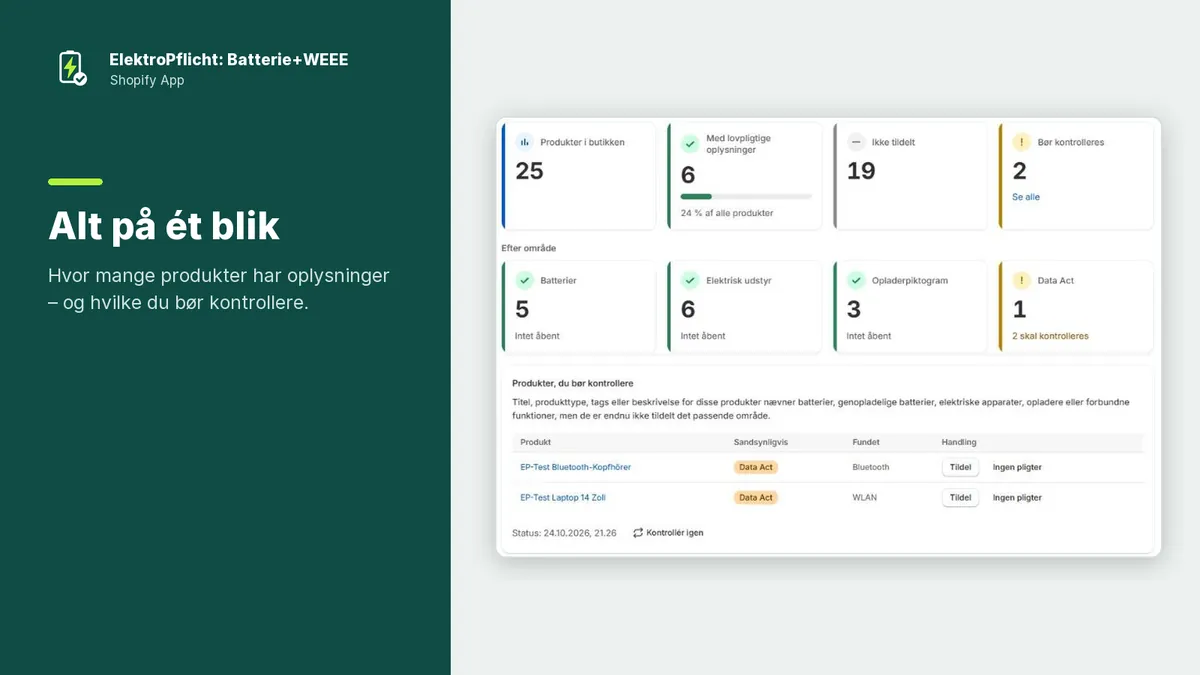Viewport: 1200px width, 675px height.
Task: Click the '24 % af alle produkter' text
Action: (727, 213)
